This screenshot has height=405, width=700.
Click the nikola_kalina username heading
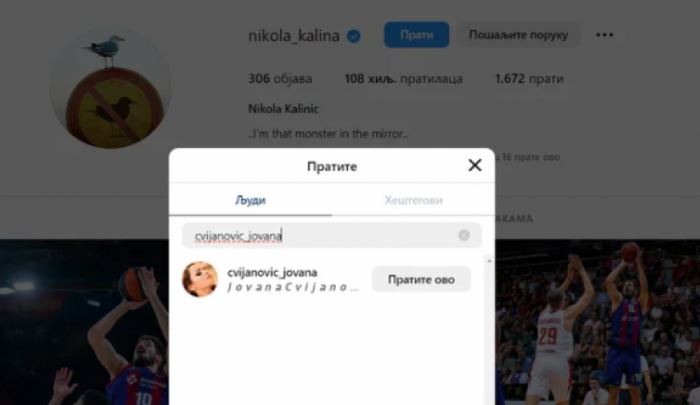[294, 36]
